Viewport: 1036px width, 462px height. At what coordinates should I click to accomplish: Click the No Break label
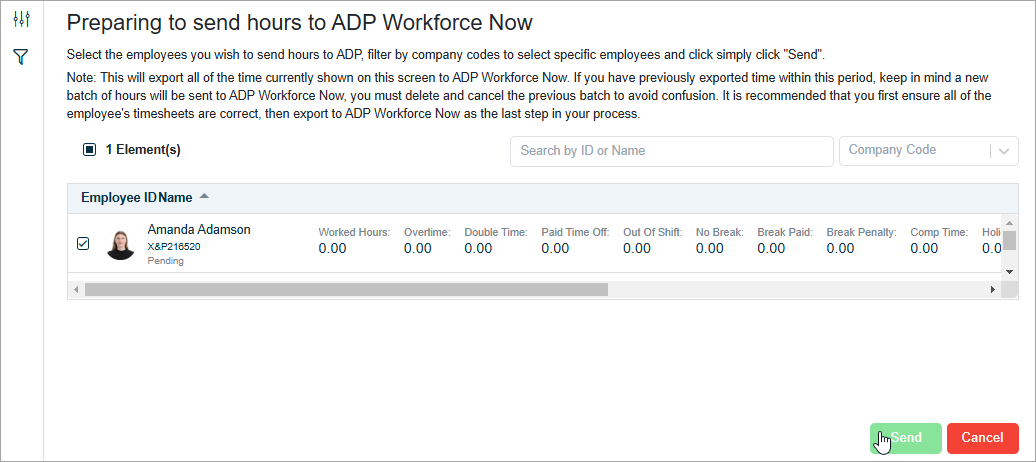pyautogui.click(x=720, y=233)
